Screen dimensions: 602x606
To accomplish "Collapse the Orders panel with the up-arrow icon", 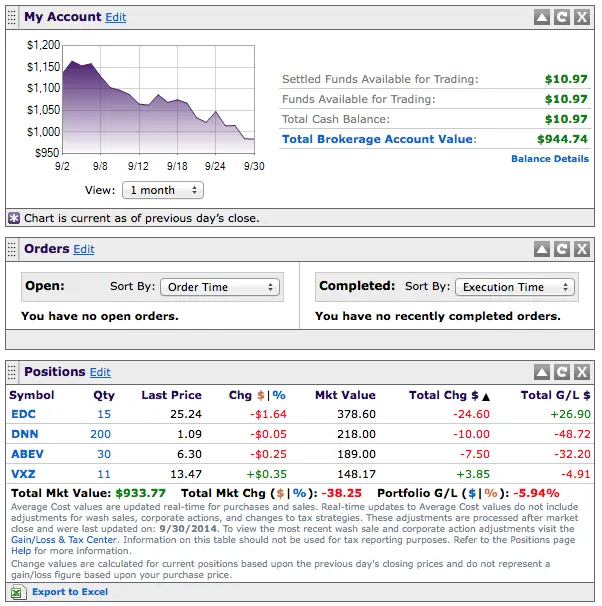I will pos(542,249).
